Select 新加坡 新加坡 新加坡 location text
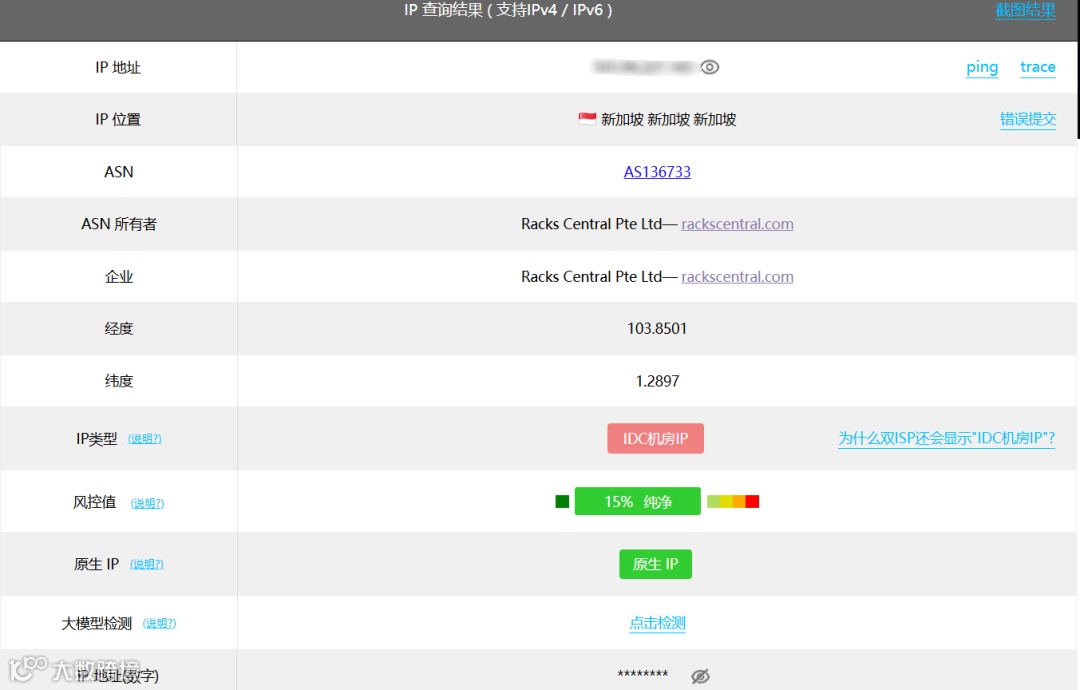This screenshot has height=690, width=1080. [x=668, y=119]
